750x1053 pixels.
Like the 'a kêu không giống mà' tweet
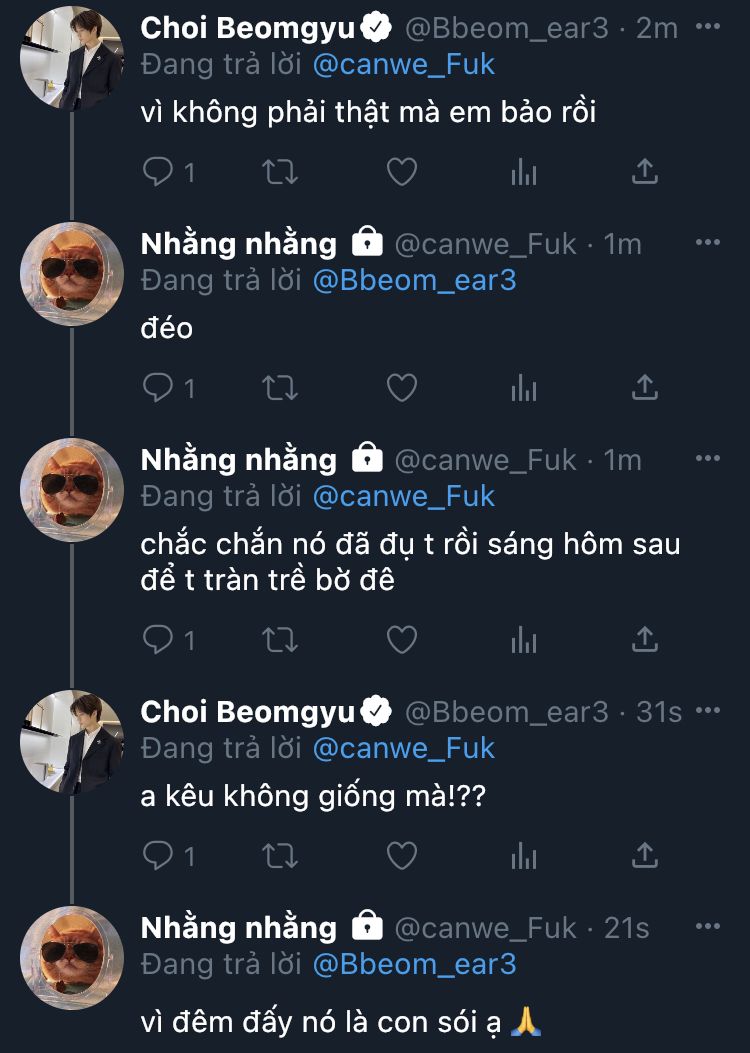(x=401, y=856)
